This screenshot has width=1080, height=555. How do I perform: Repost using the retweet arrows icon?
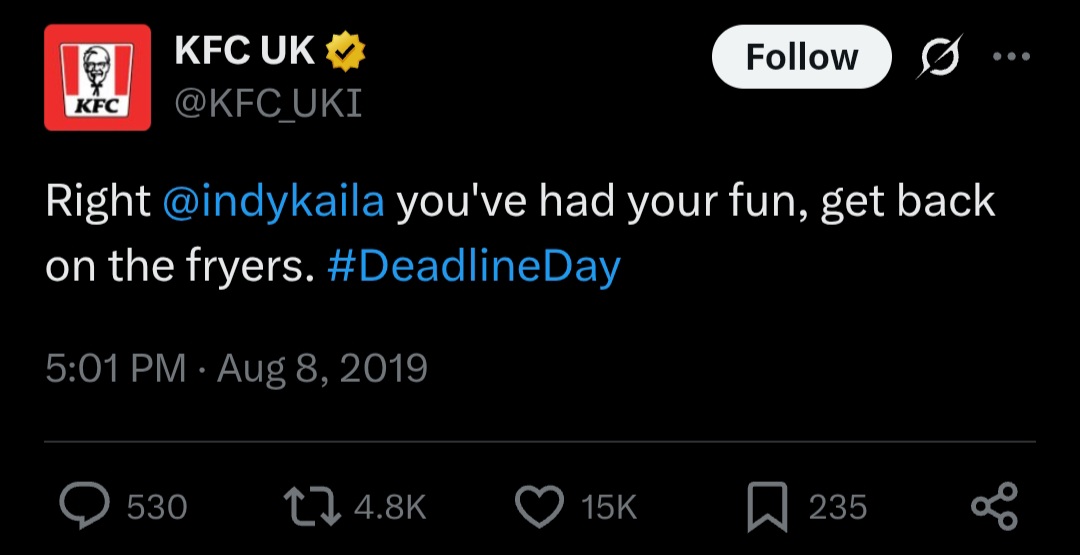pos(313,507)
